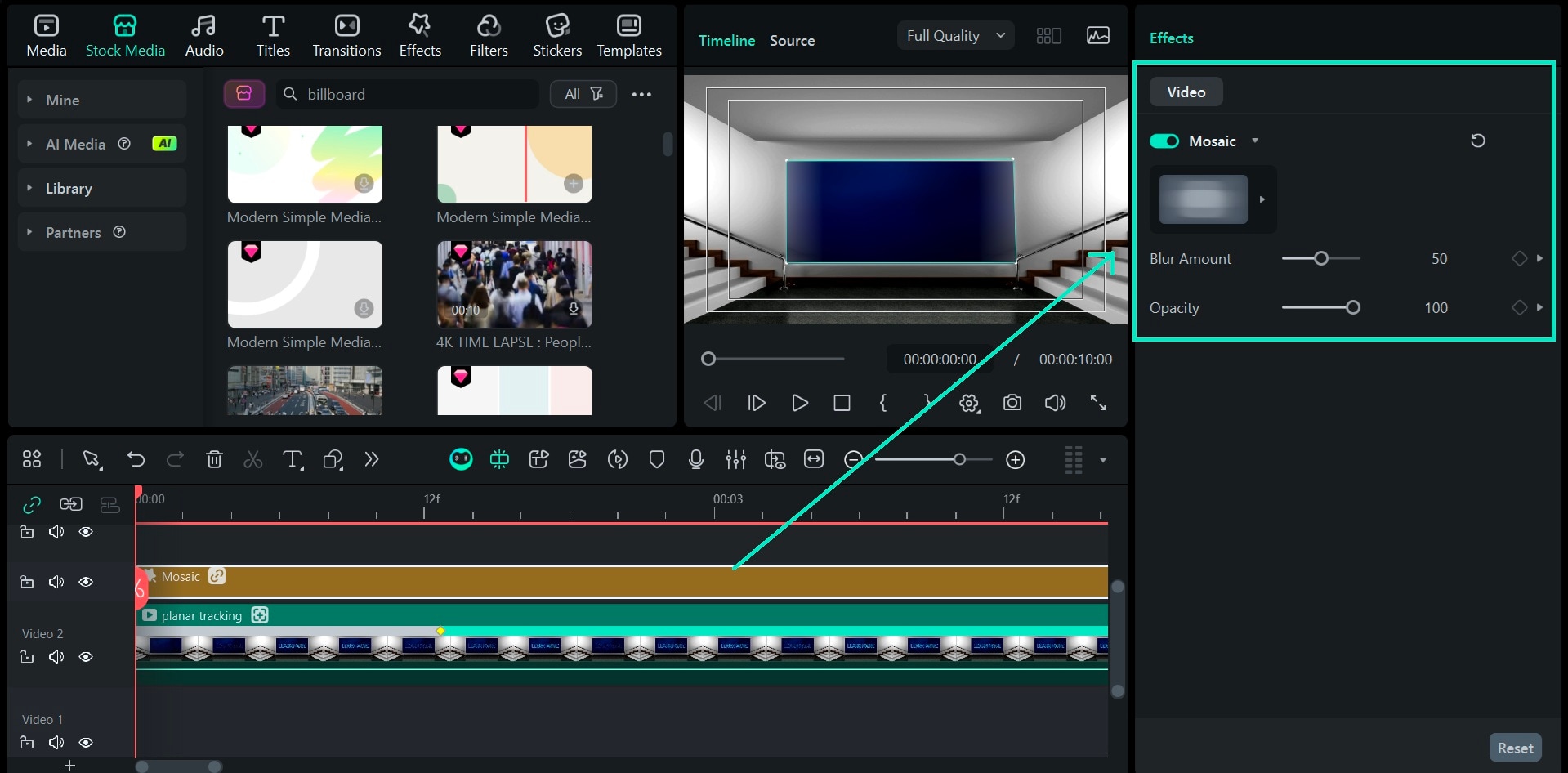Hide the Video 2 track with eye icon
1568x773 pixels.
[86, 657]
